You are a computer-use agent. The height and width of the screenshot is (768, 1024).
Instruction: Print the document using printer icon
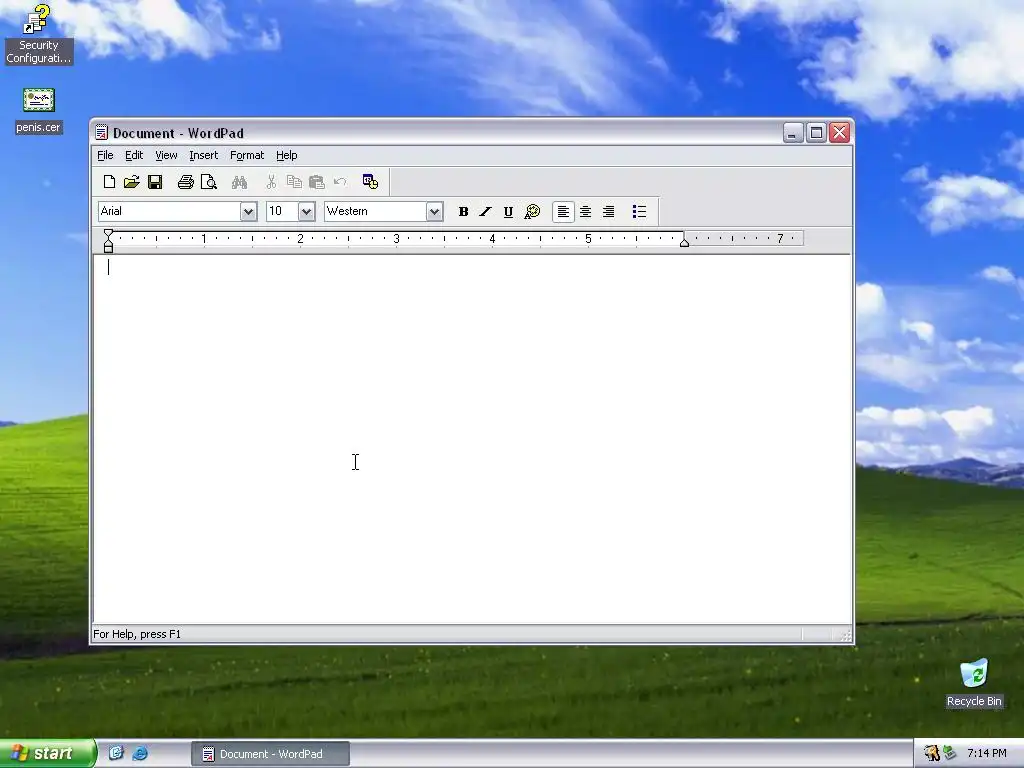point(185,182)
